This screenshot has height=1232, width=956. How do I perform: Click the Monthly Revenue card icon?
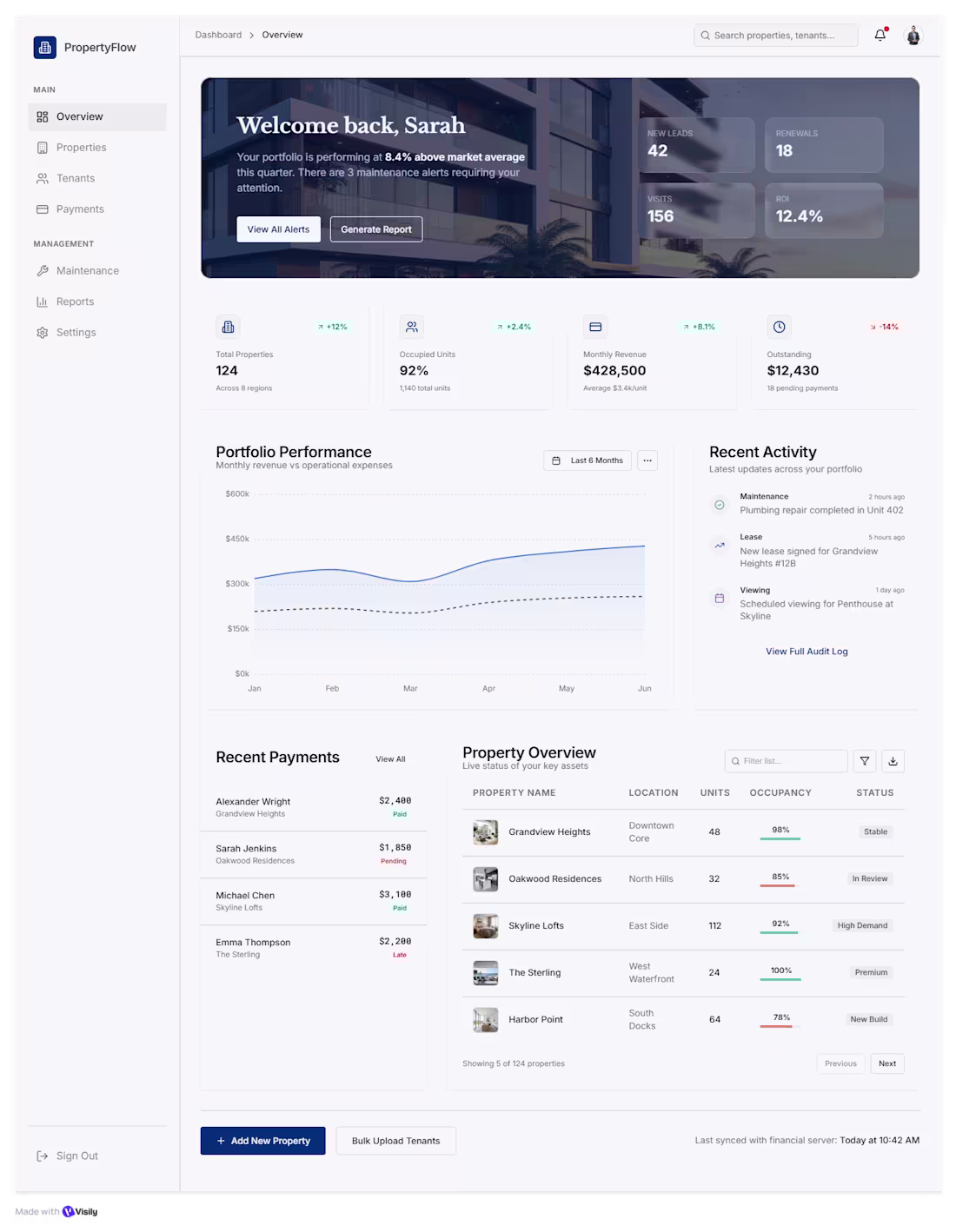click(x=595, y=327)
